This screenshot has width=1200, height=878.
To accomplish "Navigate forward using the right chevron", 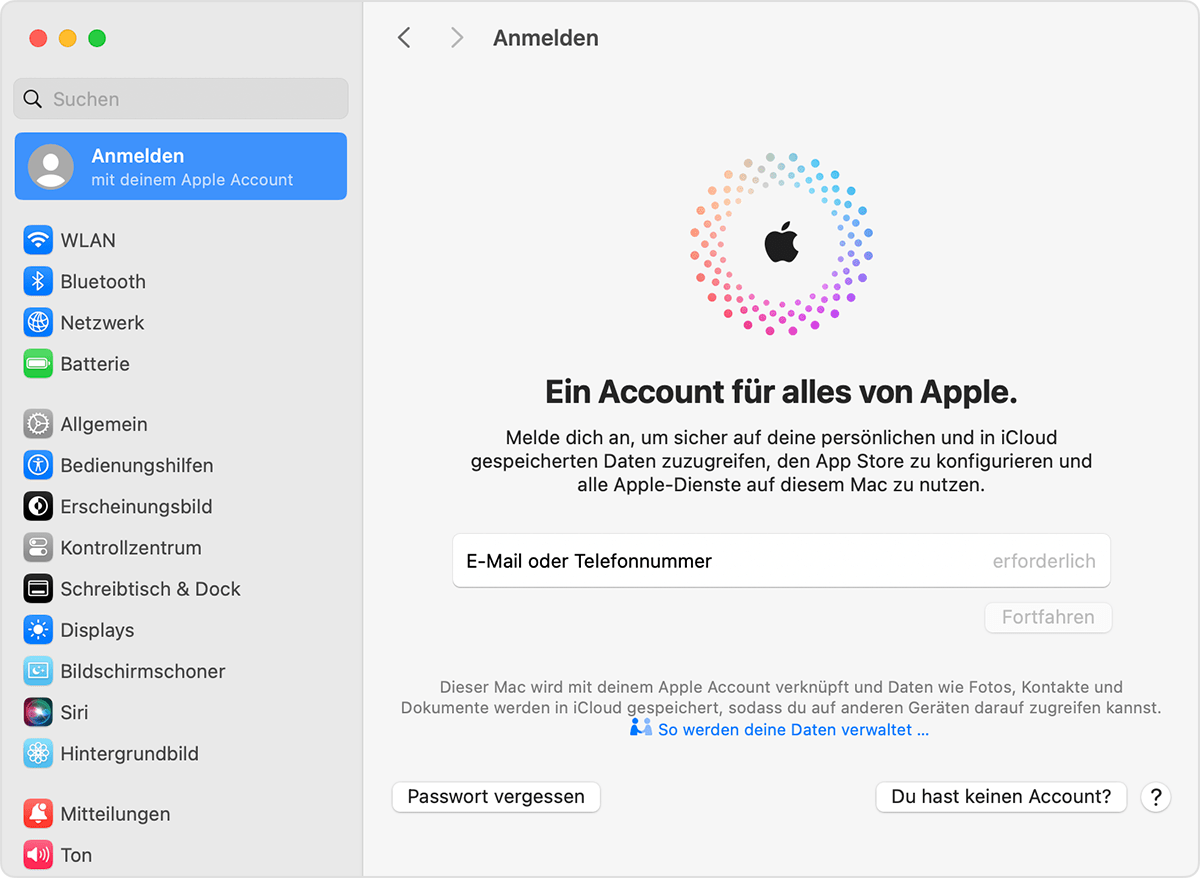I will pos(456,37).
